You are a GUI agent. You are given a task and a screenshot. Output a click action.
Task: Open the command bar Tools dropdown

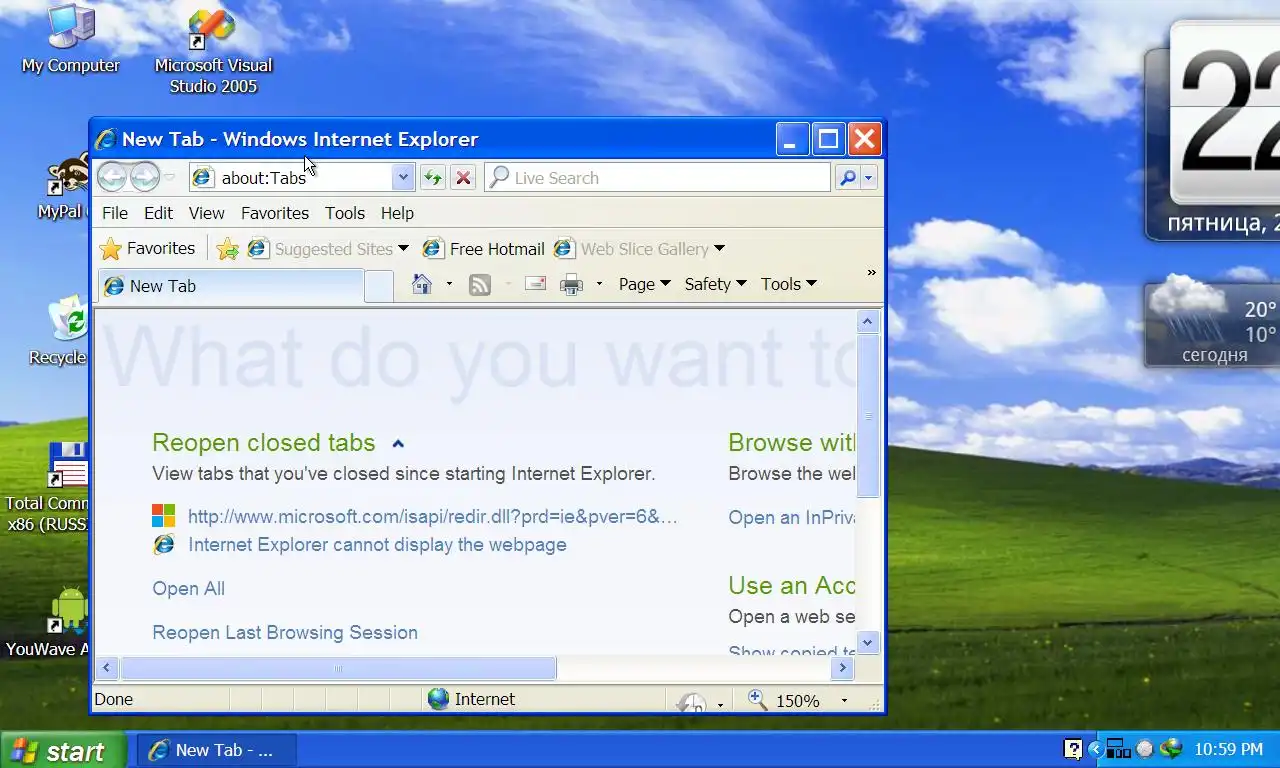(x=788, y=284)
